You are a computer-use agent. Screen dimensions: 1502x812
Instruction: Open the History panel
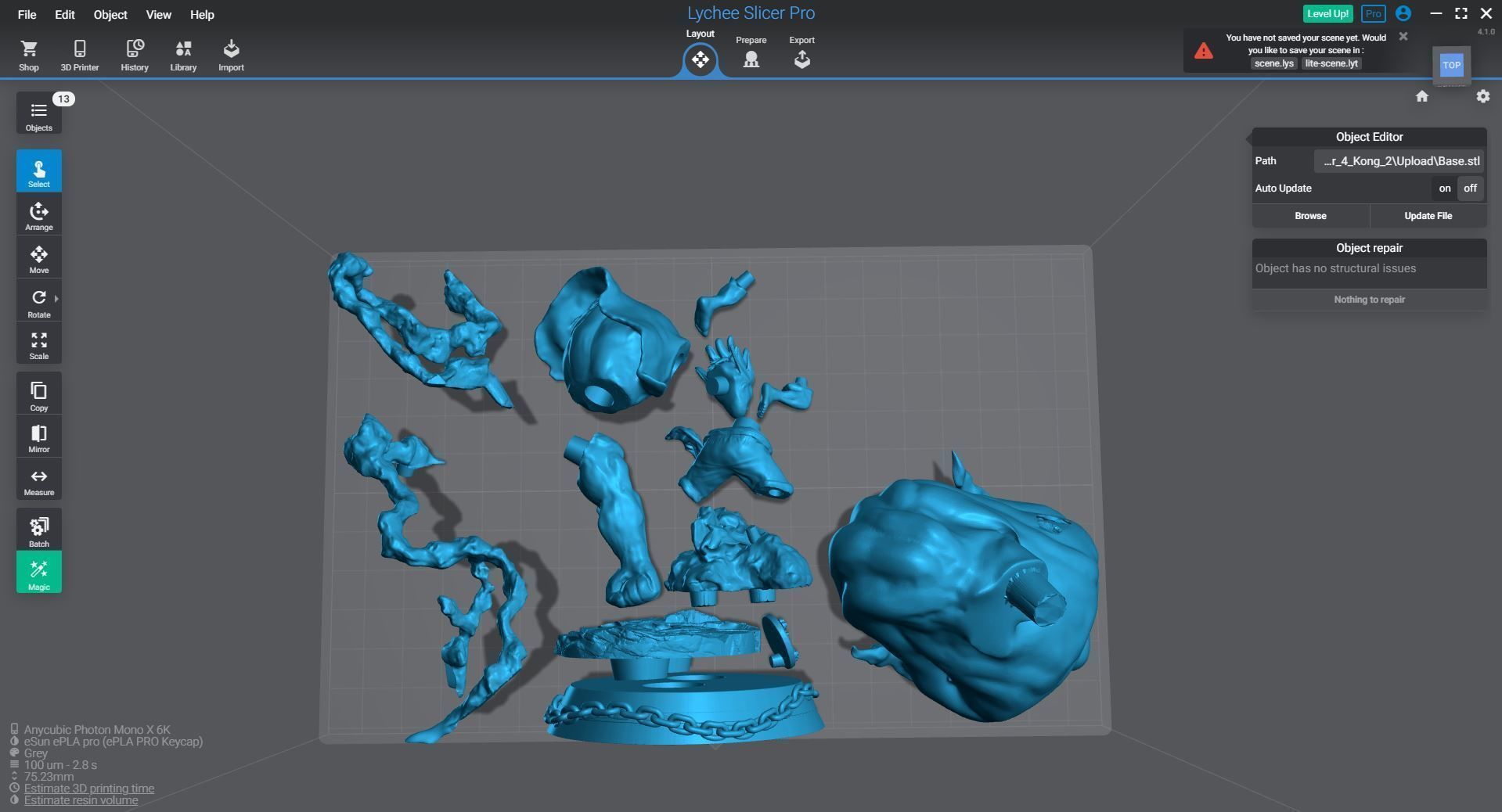(x=135, y=56)
